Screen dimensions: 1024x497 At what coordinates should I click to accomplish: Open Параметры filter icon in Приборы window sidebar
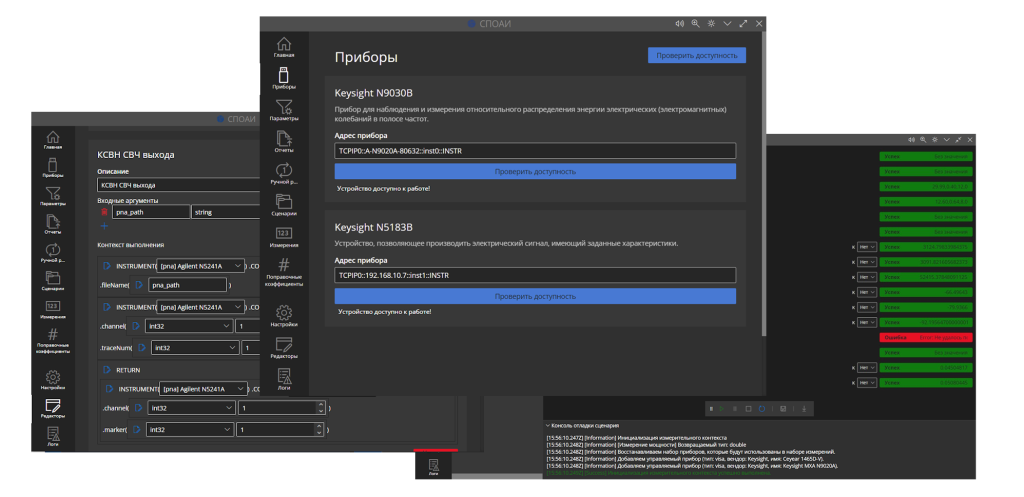pyautogui.click(x=284, y=110)
